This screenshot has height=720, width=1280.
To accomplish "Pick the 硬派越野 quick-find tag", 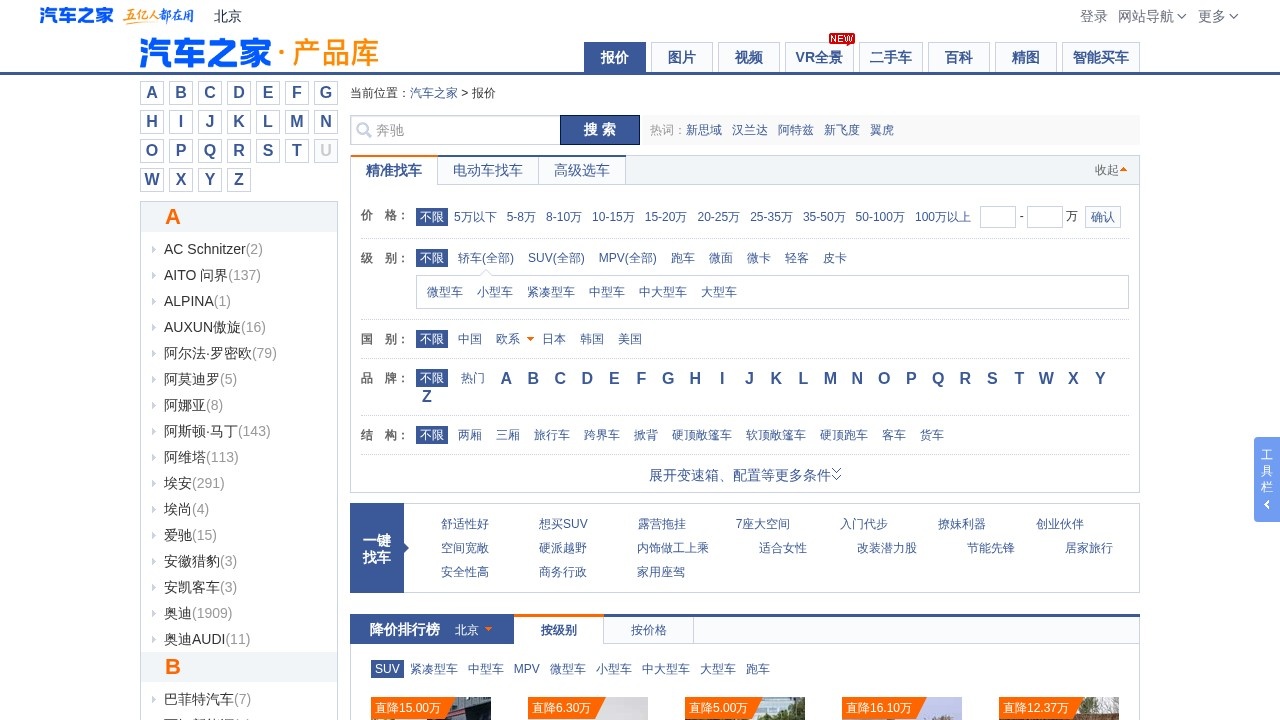I will [563, 548].
